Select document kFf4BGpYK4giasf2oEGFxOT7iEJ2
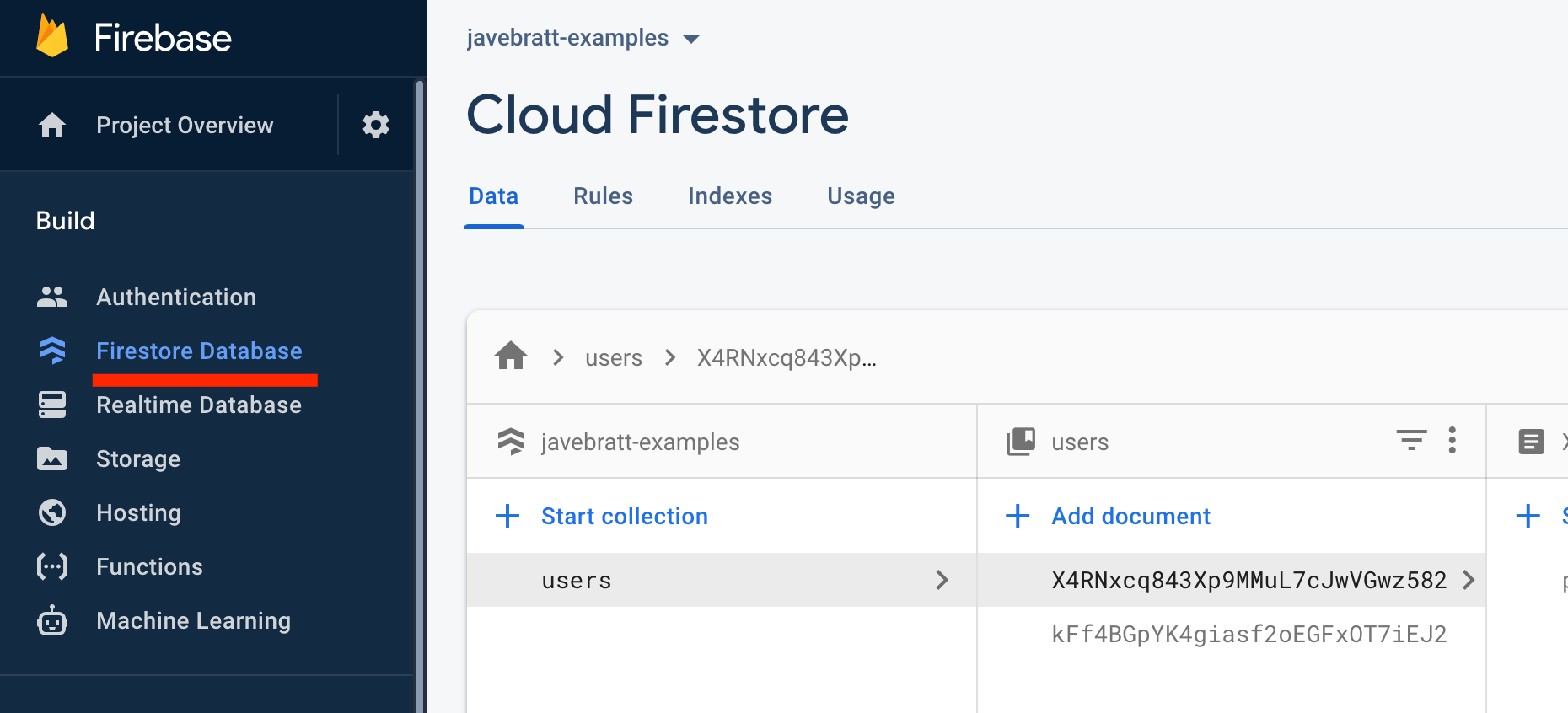The width and height of the screenshot is (1568, 713). tap(1248, 634)
